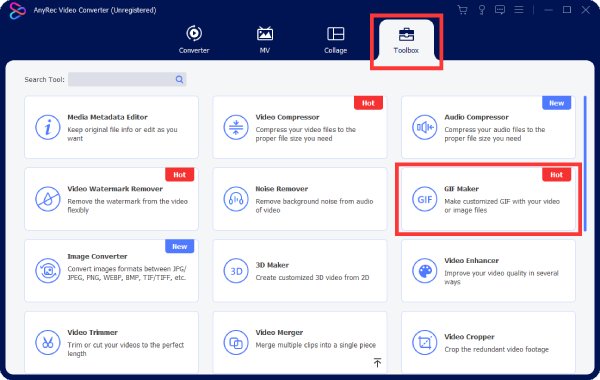Click "Merge multiple clips into a single piece"
Viewport: 600px width, 380px height.
[x=316, y=345]
